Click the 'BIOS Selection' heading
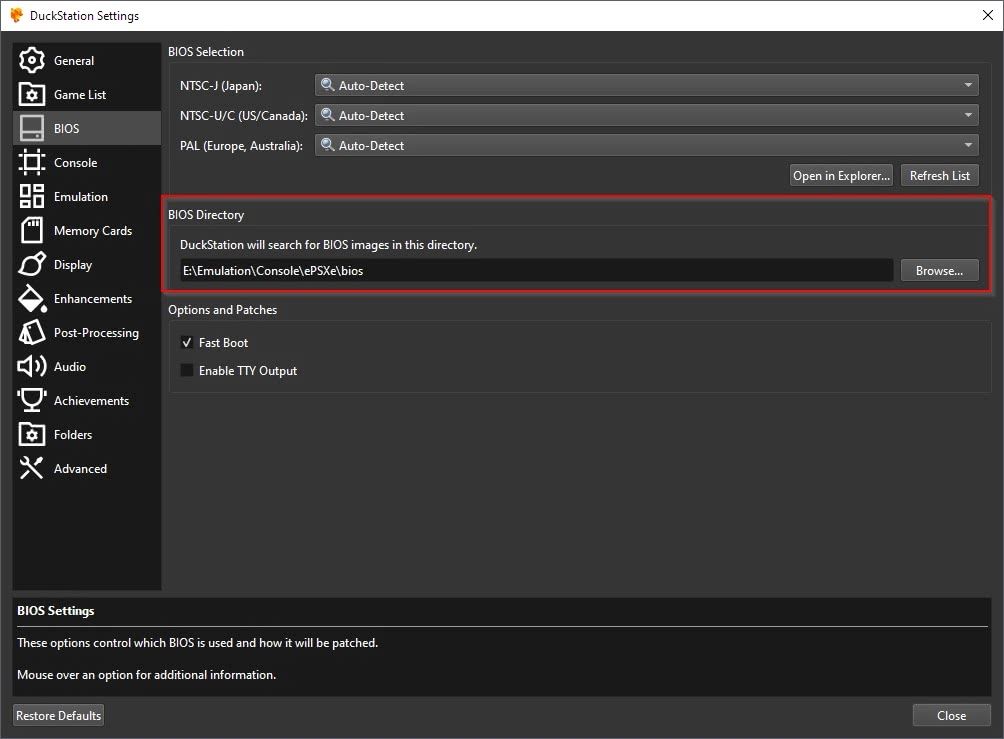The image size is (1004, 739). [206, 51]
